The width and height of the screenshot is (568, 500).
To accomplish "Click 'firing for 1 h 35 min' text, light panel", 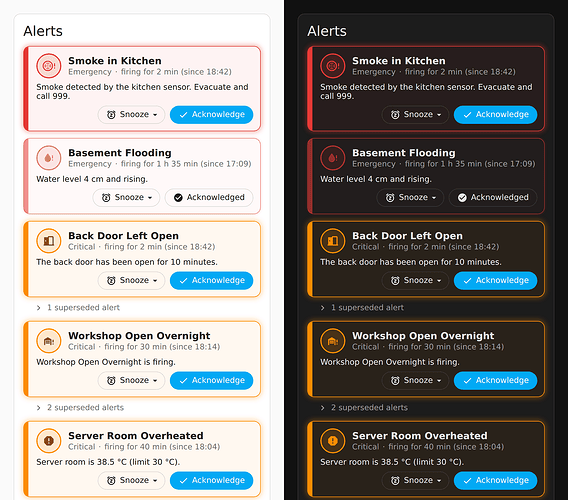I will coord(159,164).
